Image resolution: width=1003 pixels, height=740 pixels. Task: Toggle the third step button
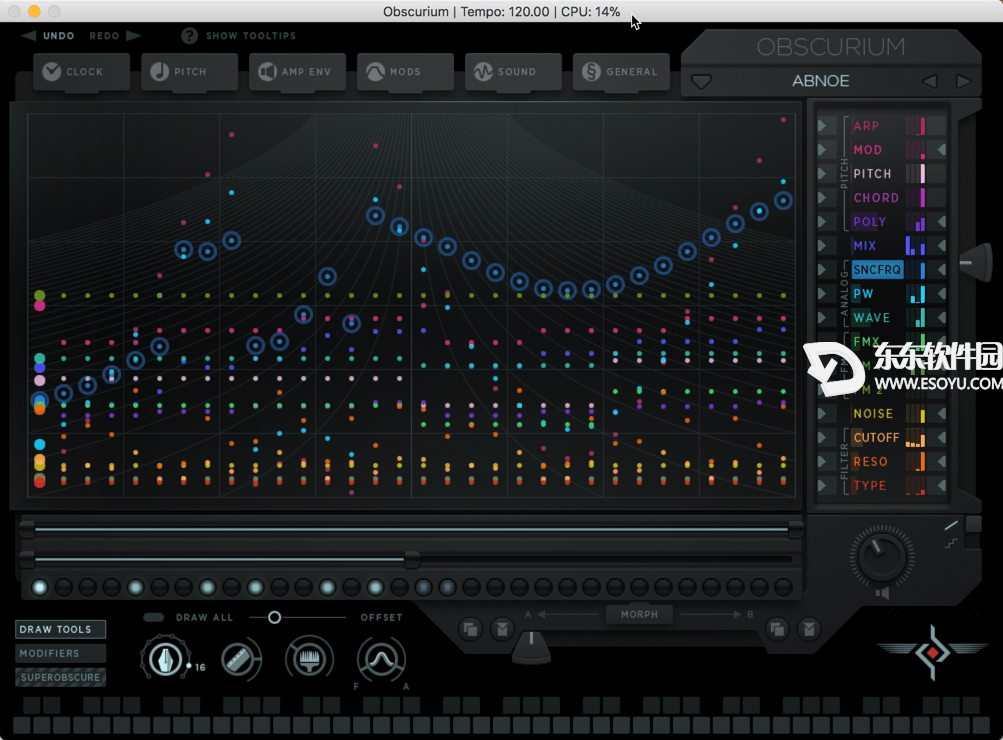pos(88,587)
